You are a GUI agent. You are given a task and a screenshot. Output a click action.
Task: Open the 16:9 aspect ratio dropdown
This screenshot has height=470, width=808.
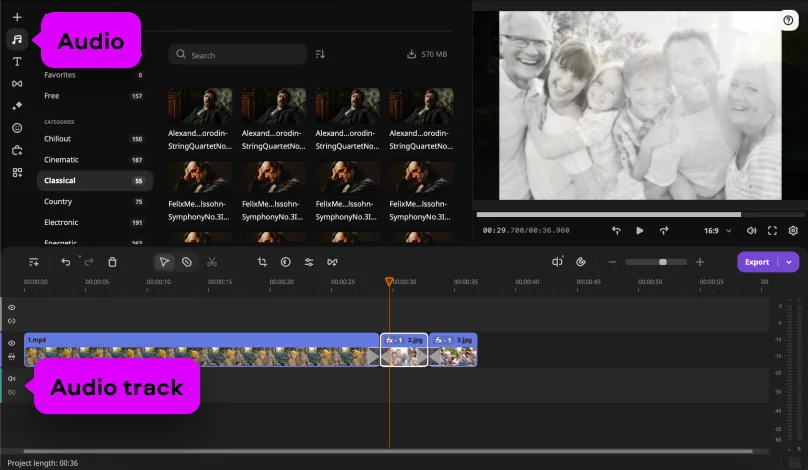(717, 230)
